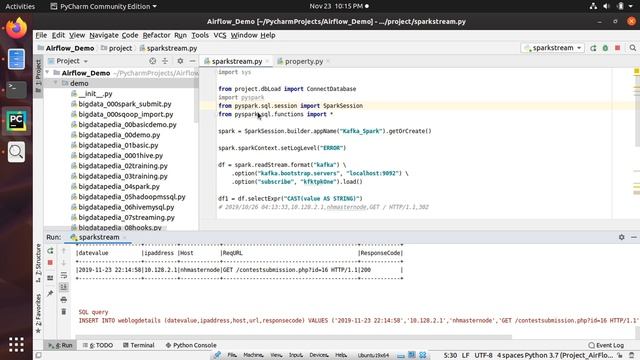Viewport: 640px width, 360px height.
Task: Rerun sparkstream from the top toolbar
Action: coord(593,48)
